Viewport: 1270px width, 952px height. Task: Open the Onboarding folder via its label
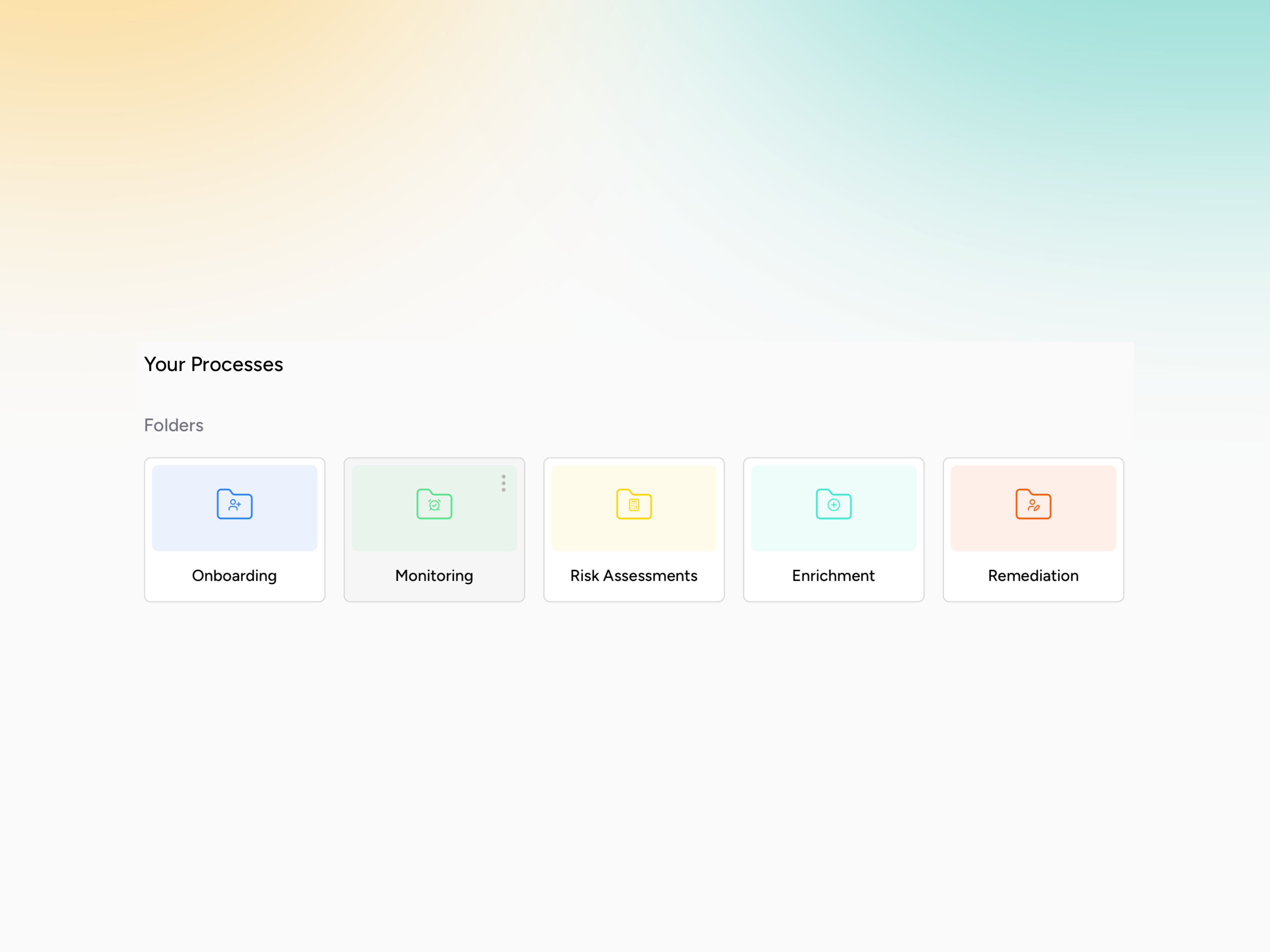pyautogui.click(x=234, y=575)
